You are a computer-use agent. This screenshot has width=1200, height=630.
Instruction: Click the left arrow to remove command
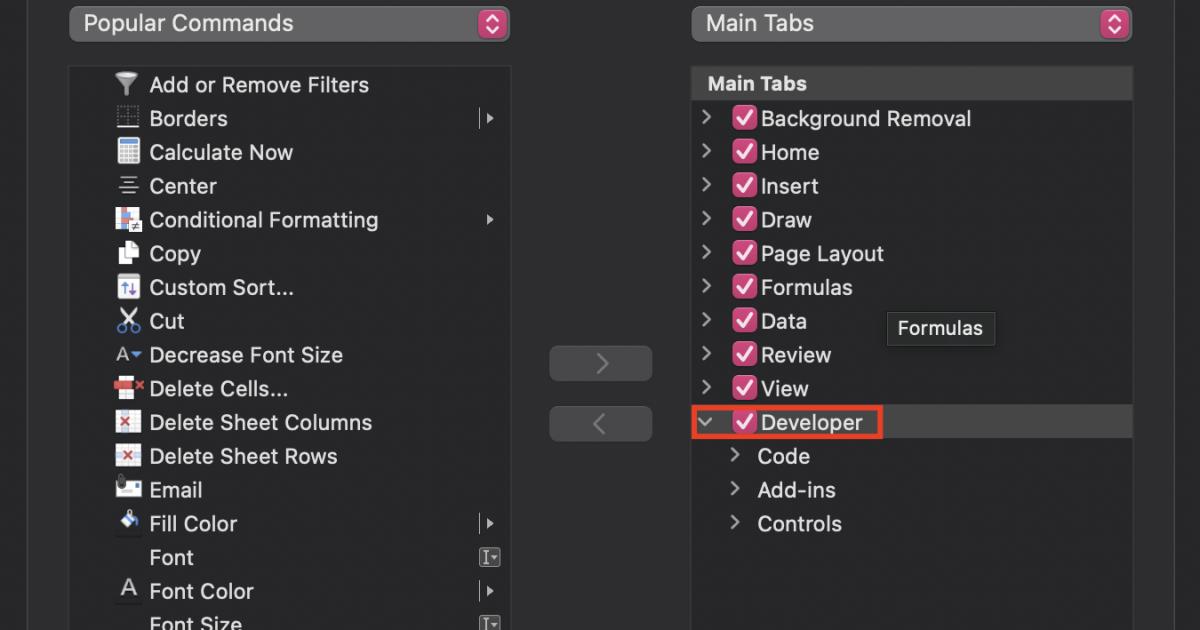(600, 423)
